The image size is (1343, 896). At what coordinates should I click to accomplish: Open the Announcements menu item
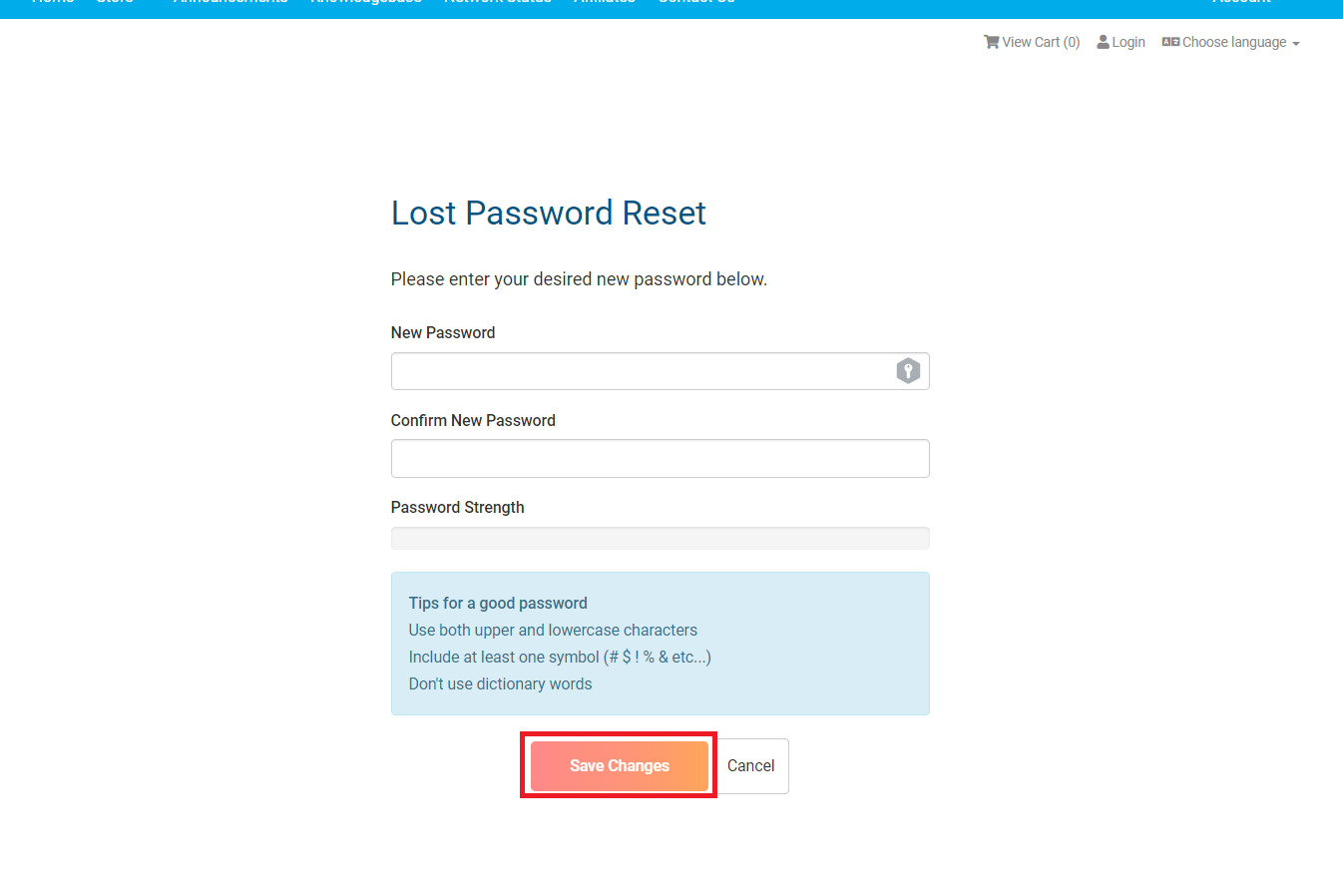tap(230, 3)
